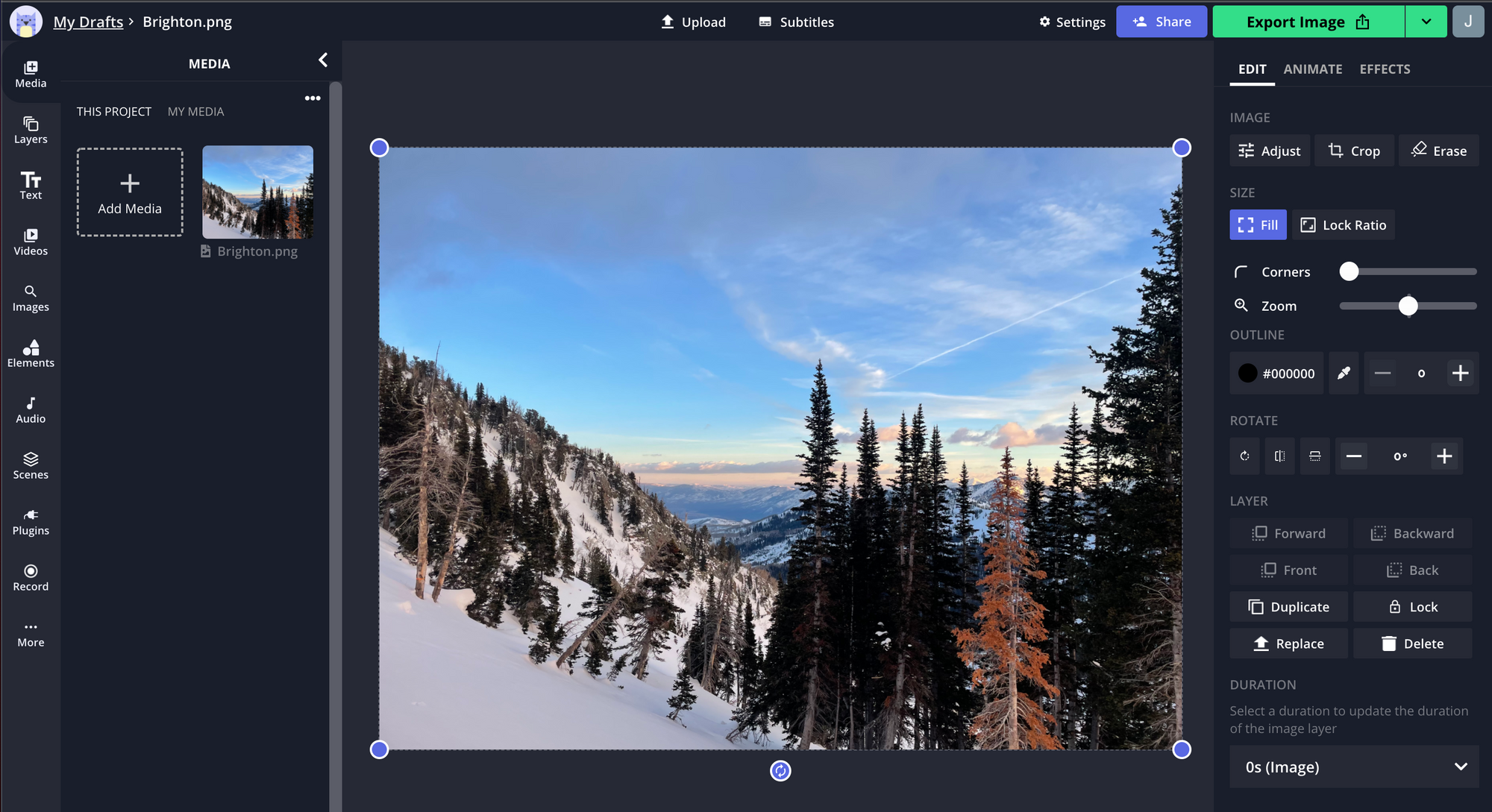The height and width of the screenshot is (812, 1492).
Task: Pick outline color with eyedropper
Action: (x=1344, y=373)
